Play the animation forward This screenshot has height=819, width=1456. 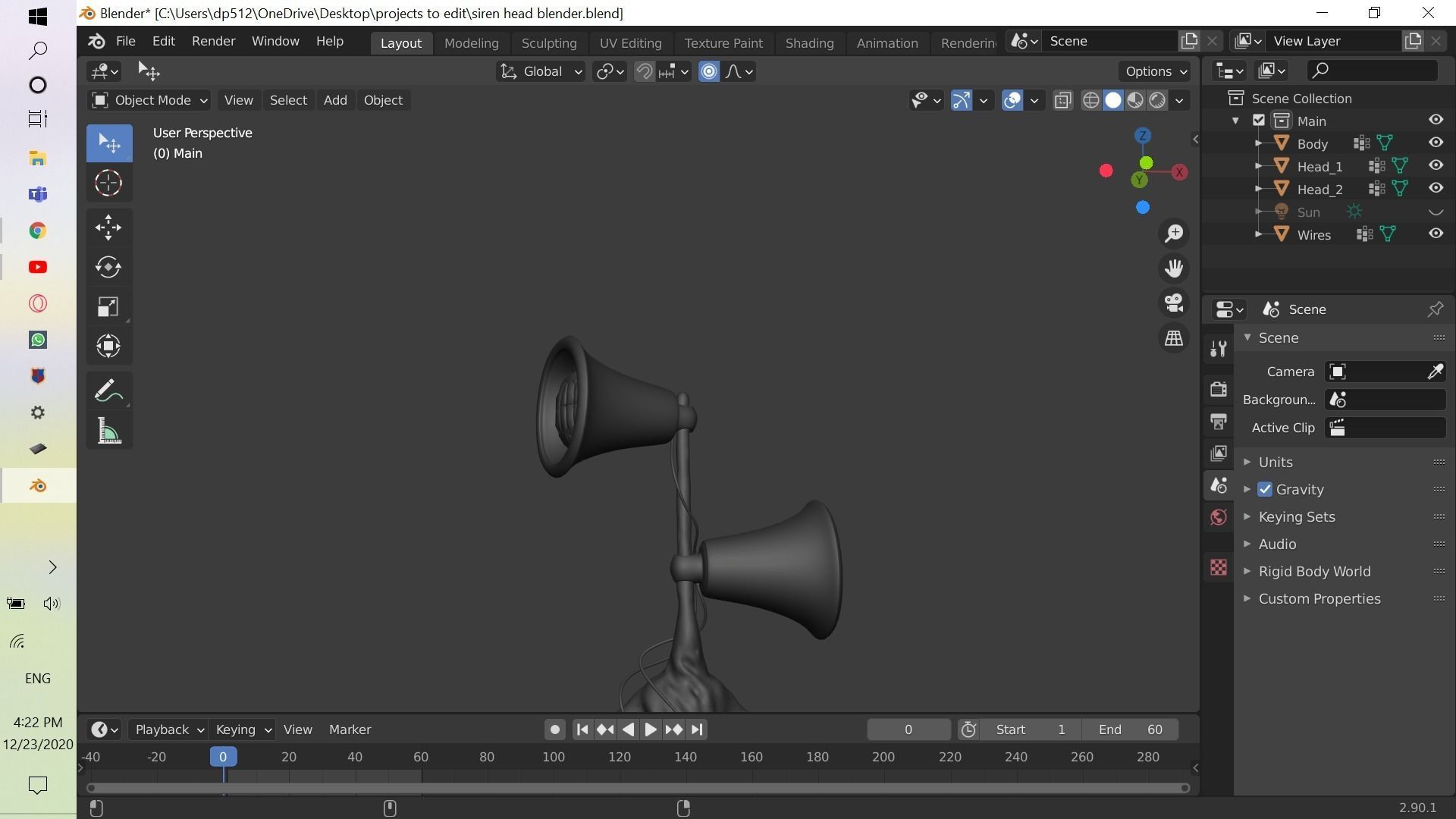click(651, 730)
